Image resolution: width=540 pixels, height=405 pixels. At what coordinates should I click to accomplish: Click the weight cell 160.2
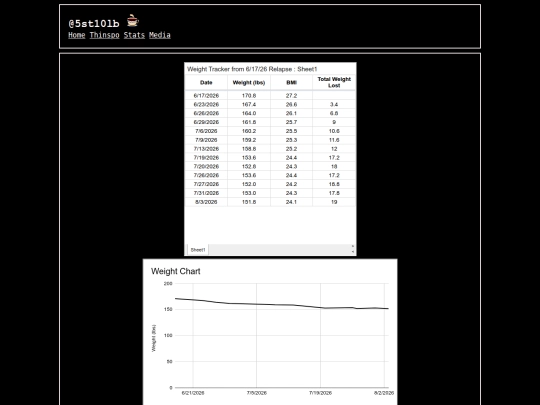(249, 131)
